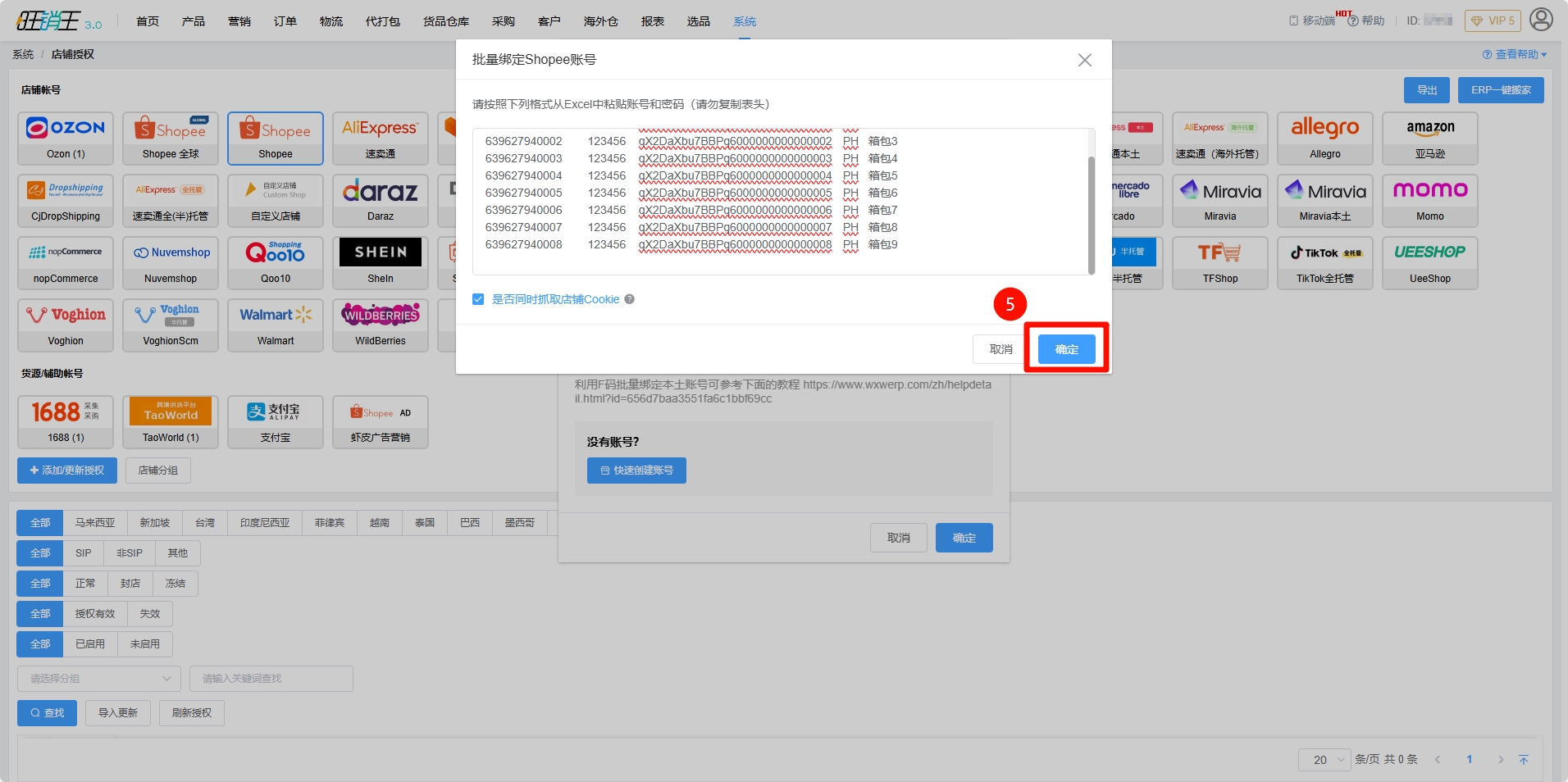
Task: Select the SHEIN platform tile
Action: click(380, 262)
